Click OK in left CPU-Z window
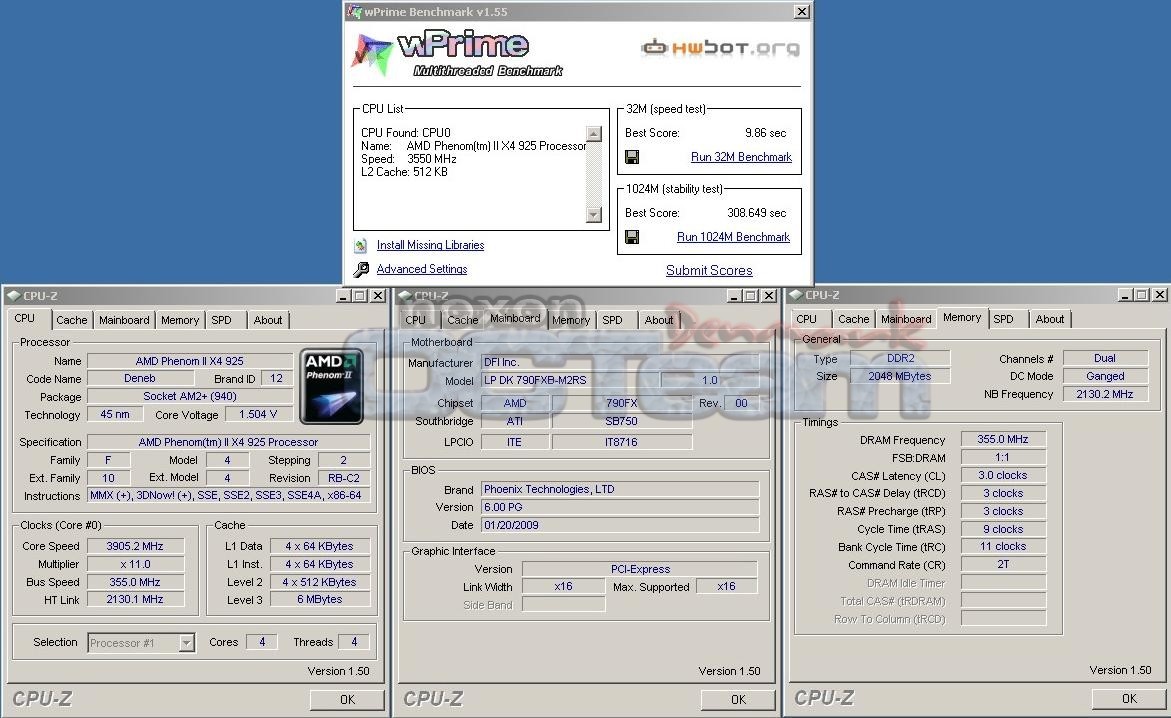 pyautogui.click(x=347, y=699)
